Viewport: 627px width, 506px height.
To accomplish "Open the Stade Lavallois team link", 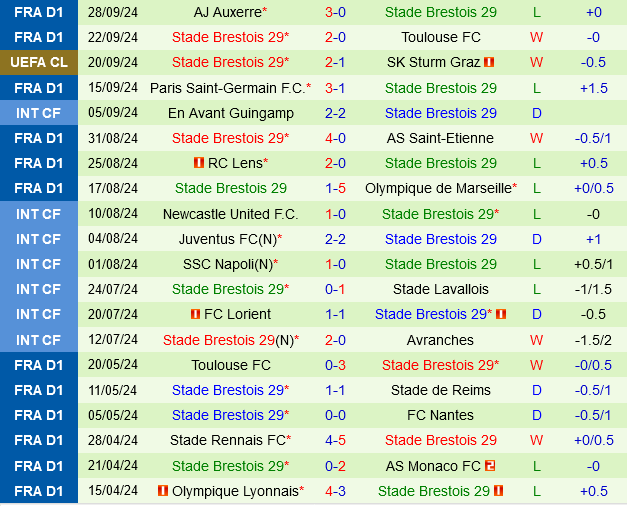I will coord(440,289).
